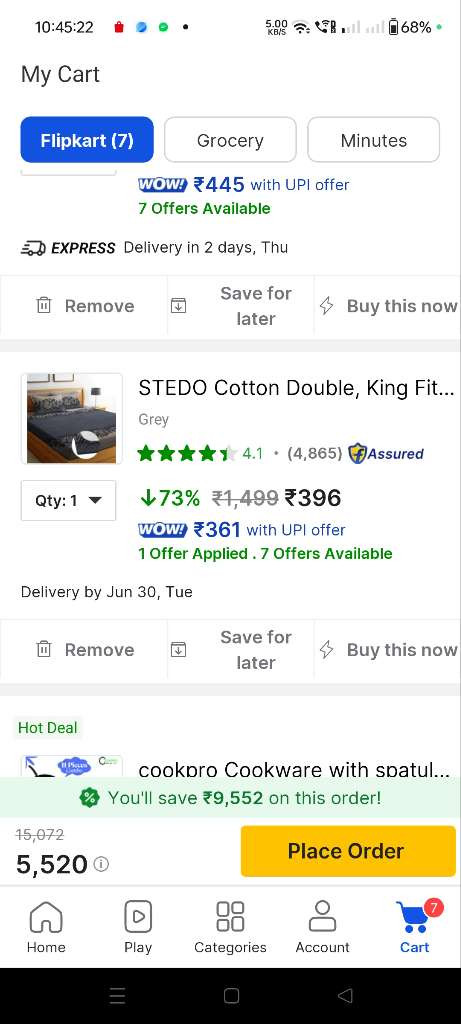Switch to the Minutes cart tab
The height and width of the screenshot is (1024, 461).
point(374,140)
